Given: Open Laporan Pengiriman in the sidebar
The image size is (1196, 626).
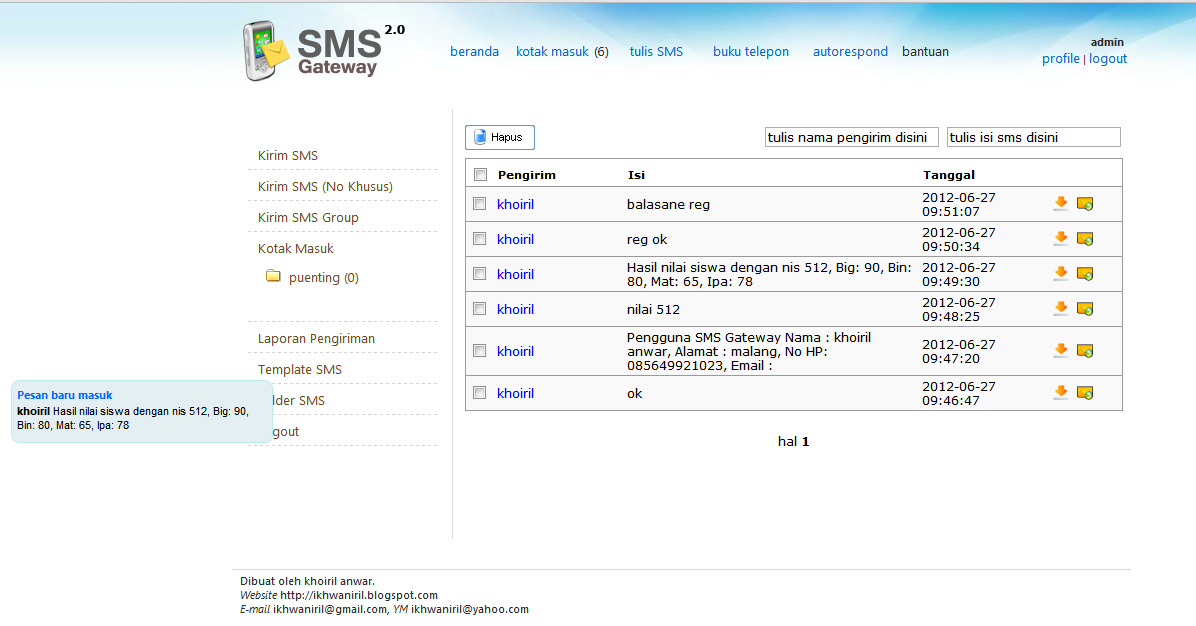Looking at the screenshot, I should (x=316, y=339).
